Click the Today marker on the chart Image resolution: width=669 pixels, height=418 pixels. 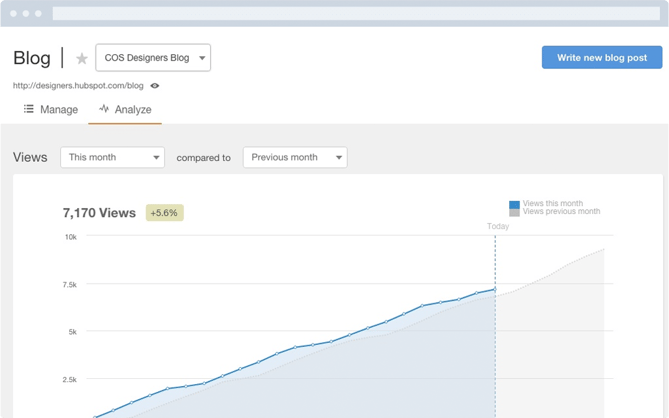click(x=498, y=226)
